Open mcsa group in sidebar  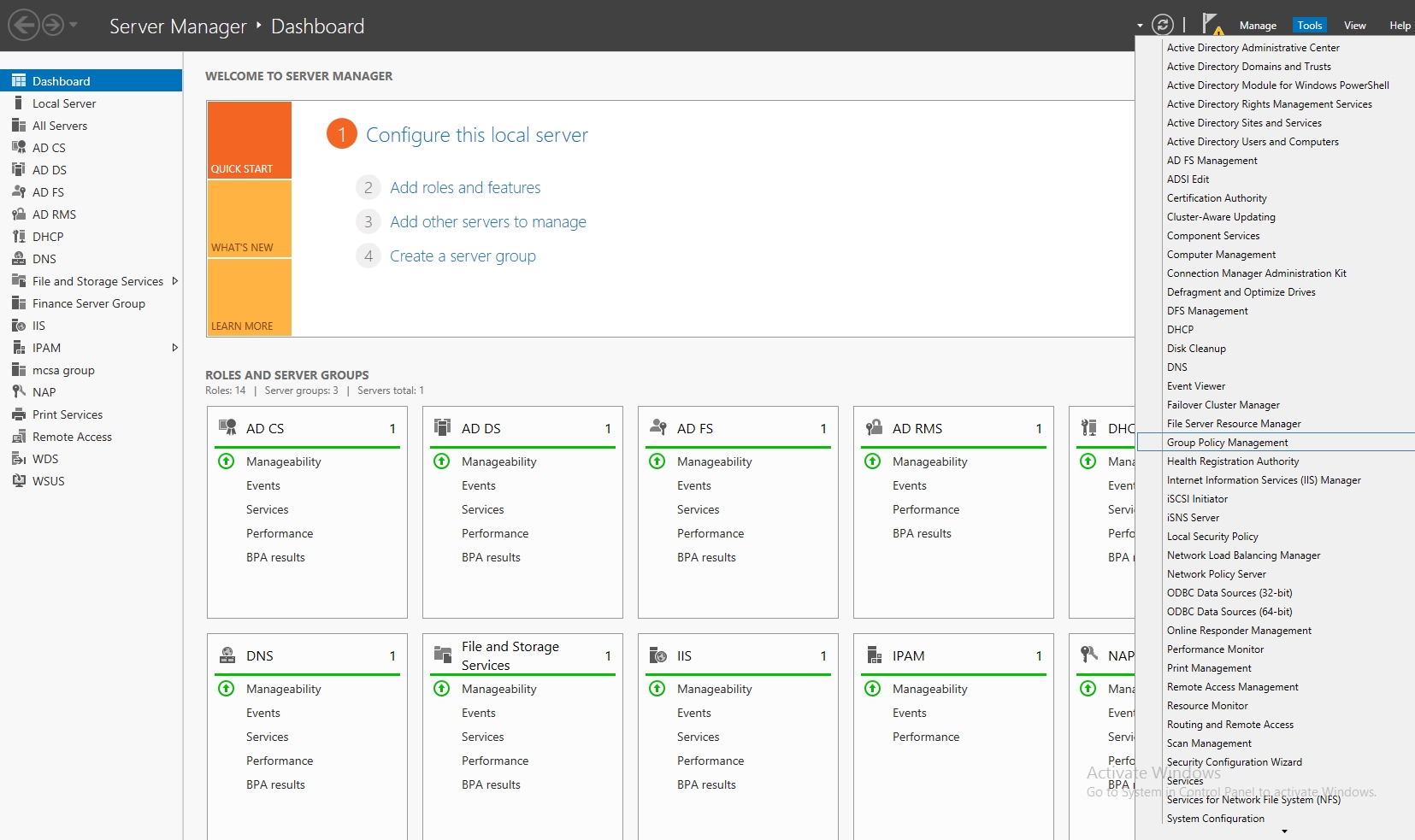[63, 369]
